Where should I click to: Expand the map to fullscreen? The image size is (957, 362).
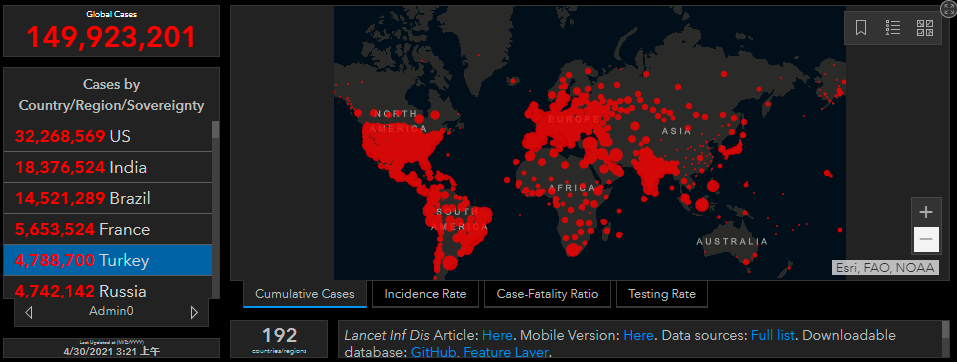(x=948, y=8)
